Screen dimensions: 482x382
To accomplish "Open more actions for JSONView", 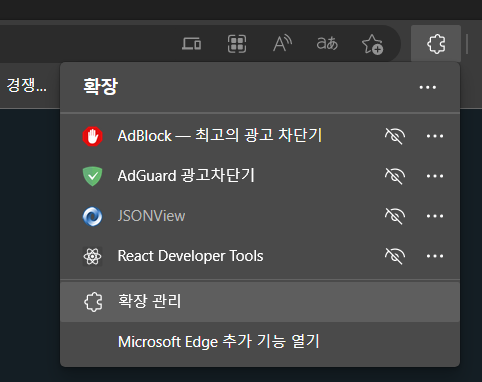I will tap(435, 216).
